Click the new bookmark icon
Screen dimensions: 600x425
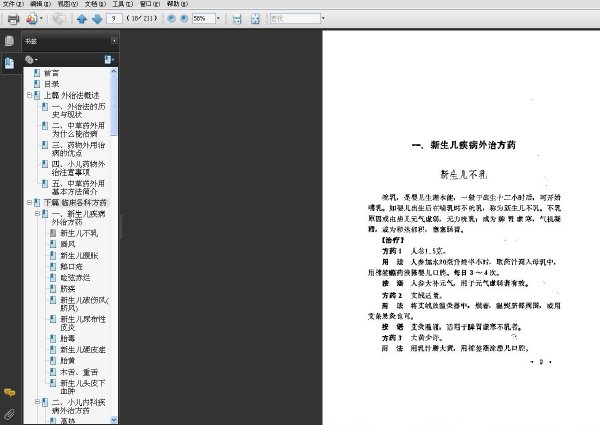point(109,59)
